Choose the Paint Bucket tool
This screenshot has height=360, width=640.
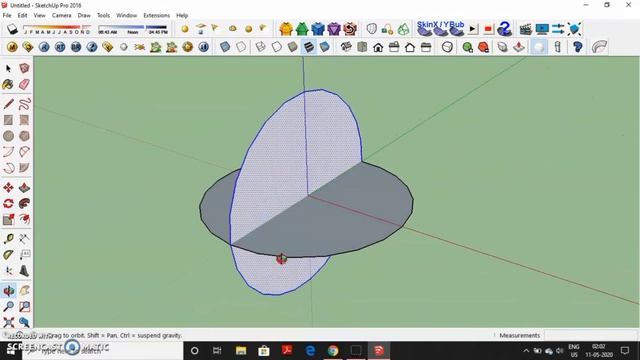8,84
